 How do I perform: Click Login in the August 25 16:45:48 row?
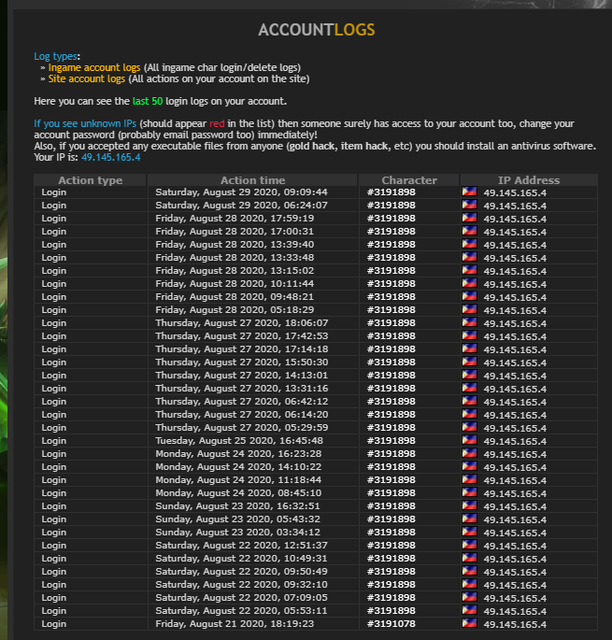53,441
